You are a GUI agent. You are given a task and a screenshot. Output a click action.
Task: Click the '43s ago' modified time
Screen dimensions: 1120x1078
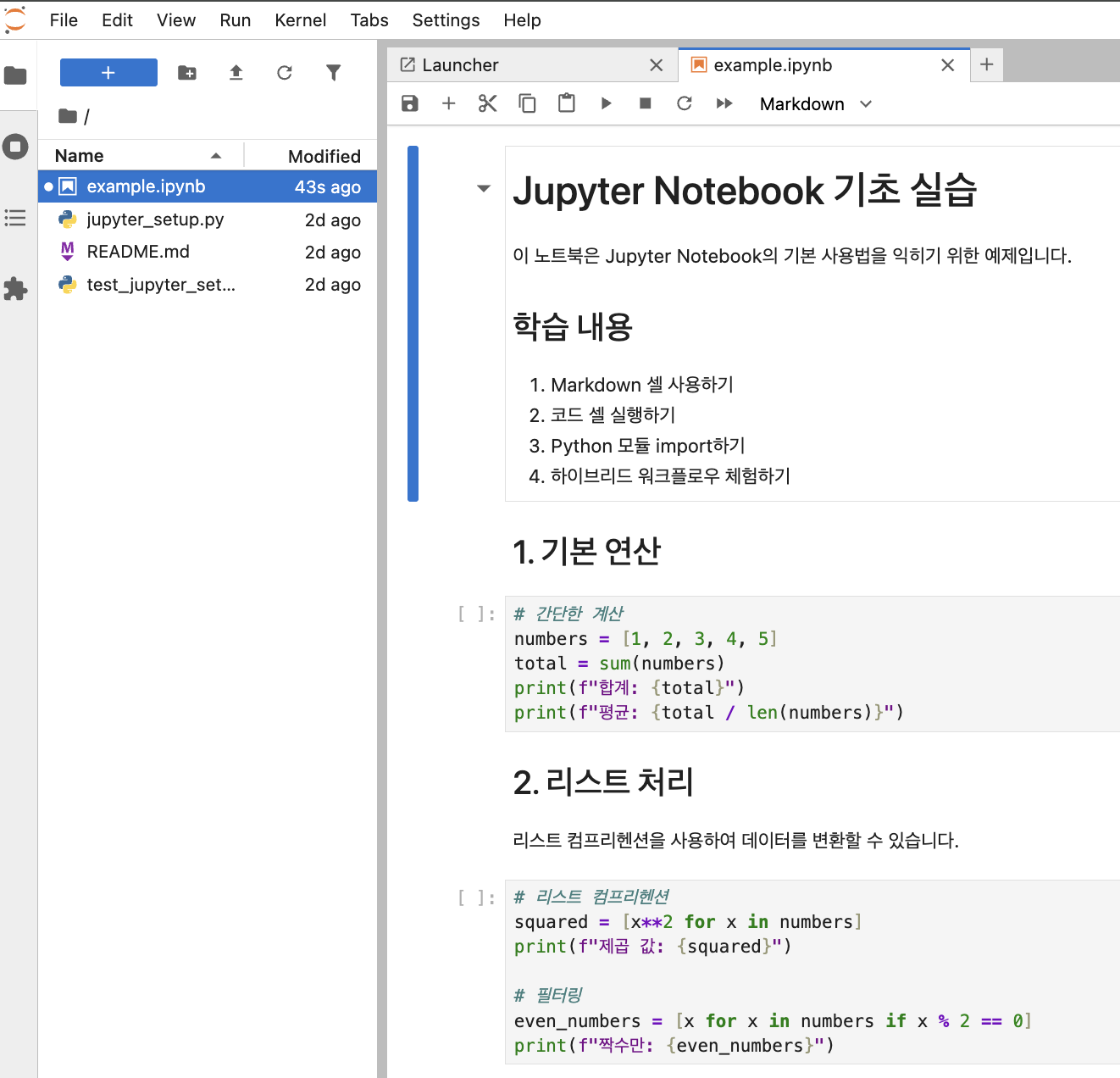pyautogui.click(x=328, y=187)
